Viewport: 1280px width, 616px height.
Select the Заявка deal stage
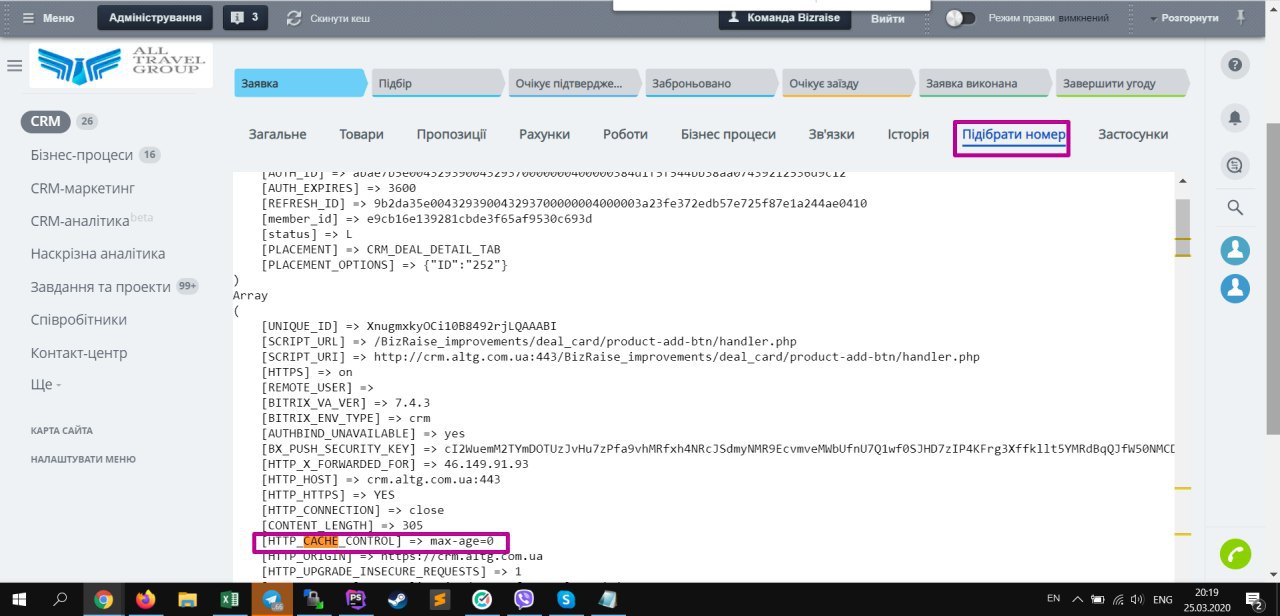click(301, 84)
